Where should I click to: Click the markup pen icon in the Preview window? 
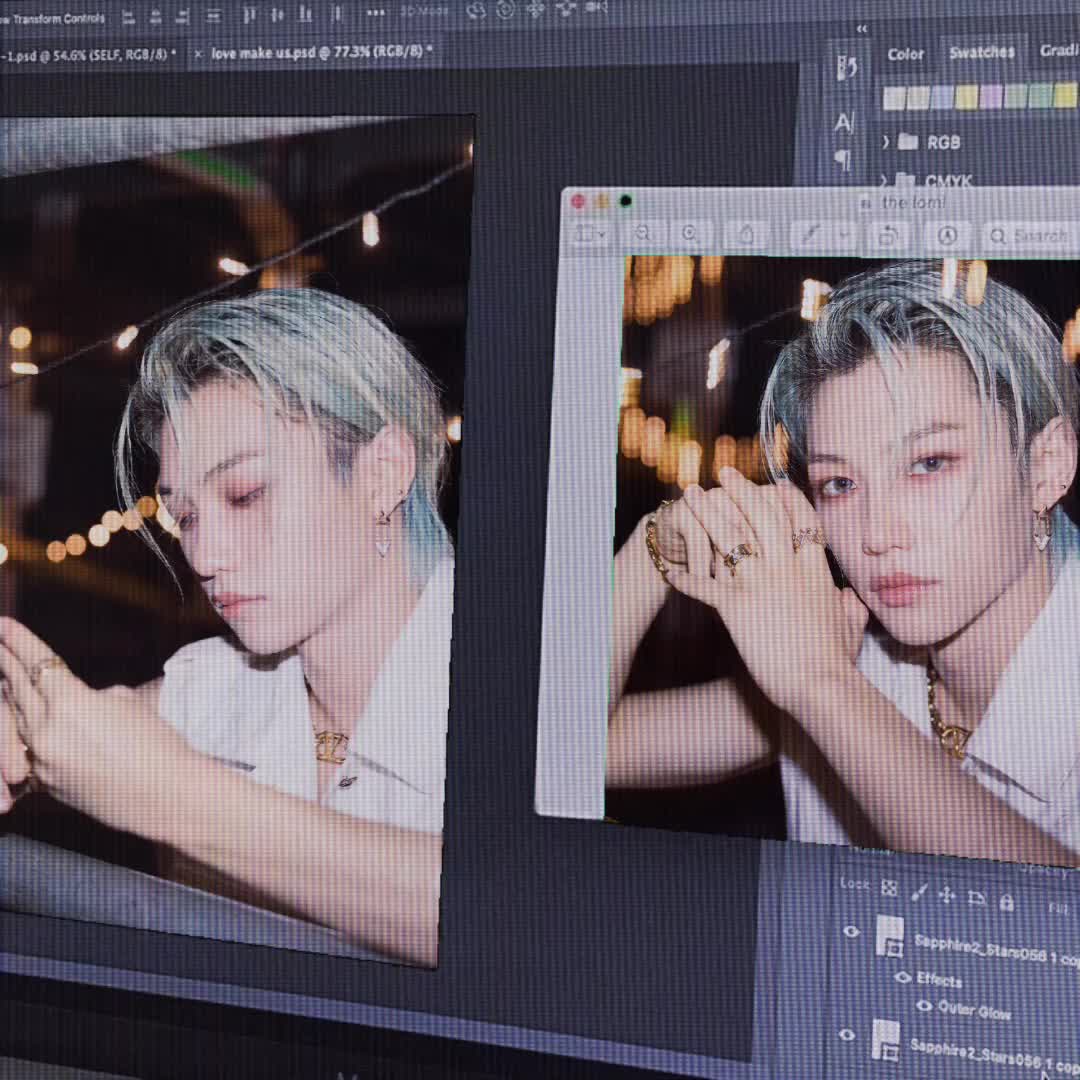[810, 234]
